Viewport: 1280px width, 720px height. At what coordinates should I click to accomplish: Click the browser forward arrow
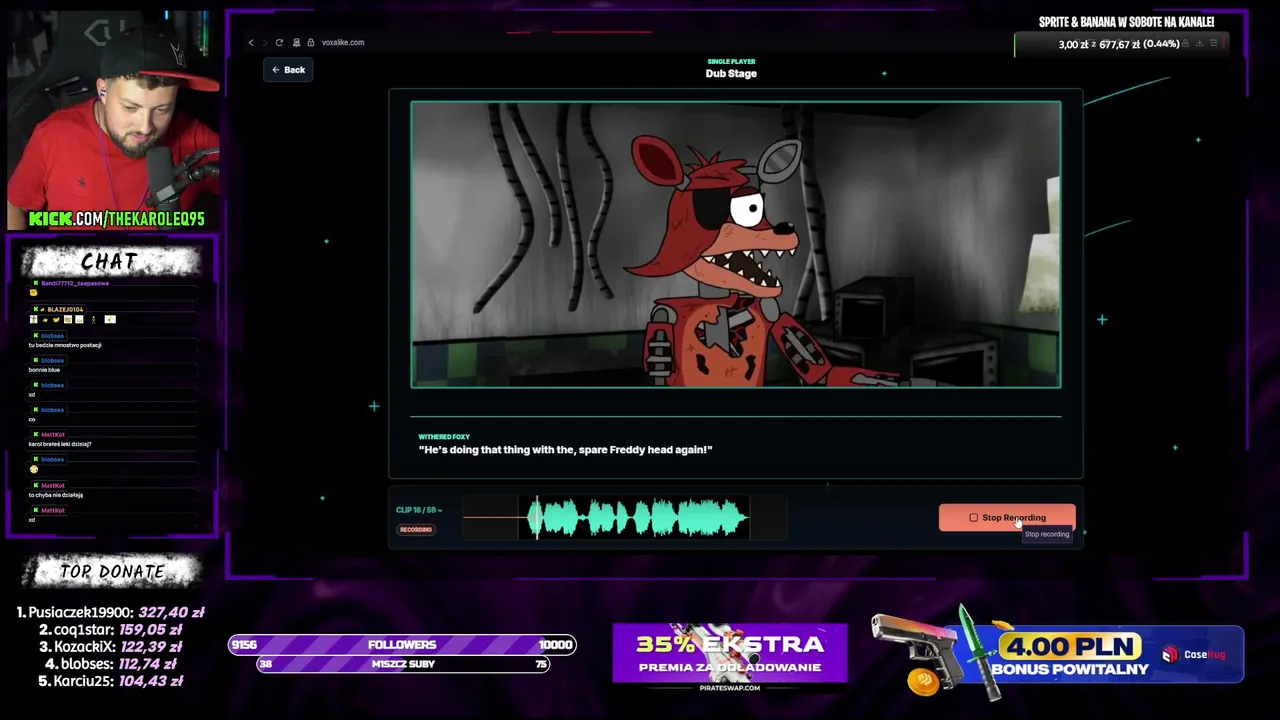(x=265, y=42)
